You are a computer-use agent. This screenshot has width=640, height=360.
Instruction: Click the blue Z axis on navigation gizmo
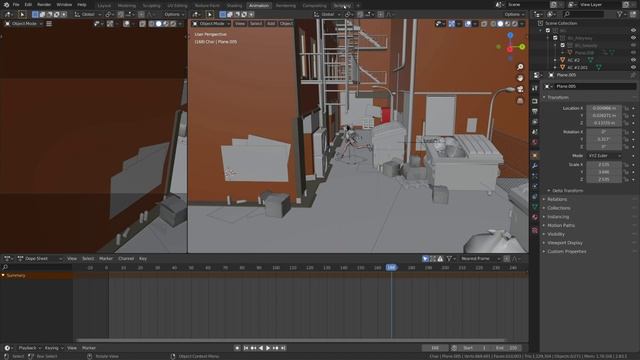click(x=510, y=36)
